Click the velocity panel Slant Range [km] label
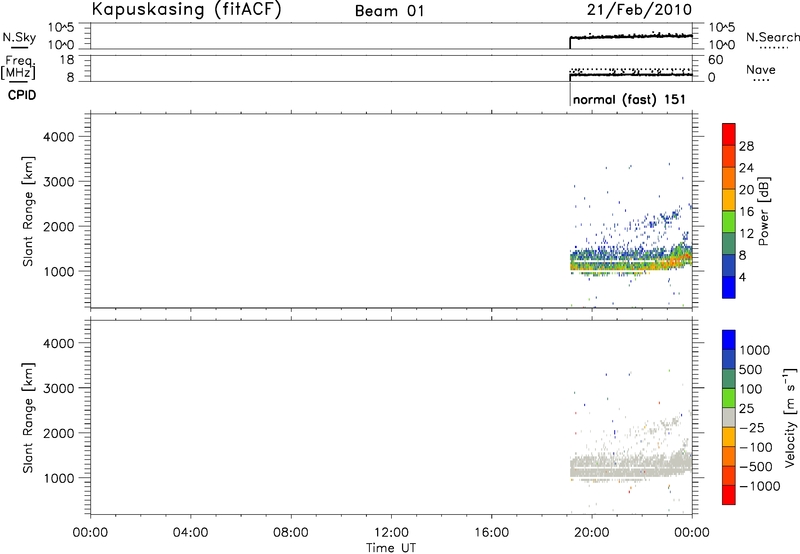Screen dimensions: 800x554 coord(28,418)
